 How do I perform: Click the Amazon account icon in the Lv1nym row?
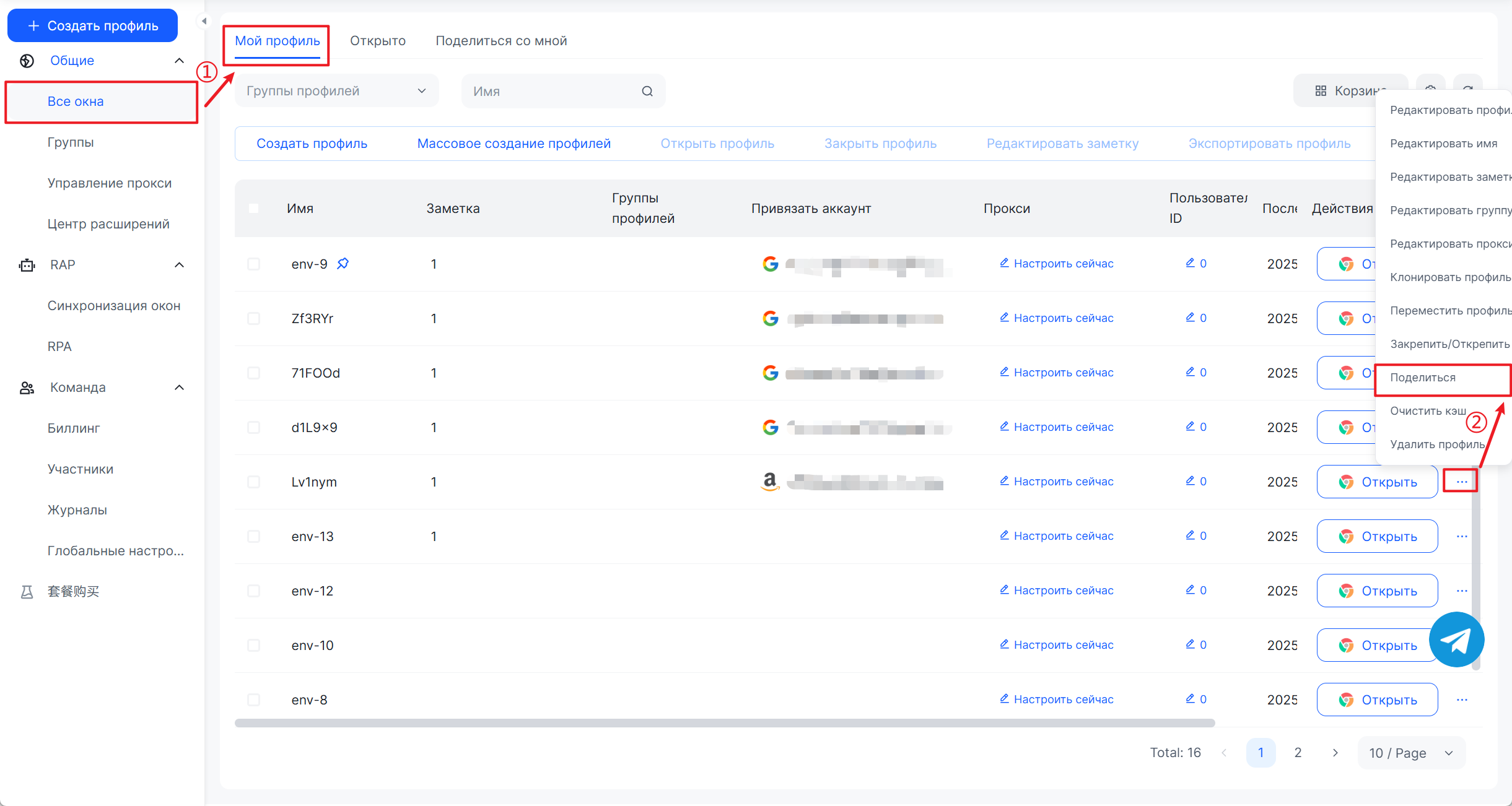point(769,482)
